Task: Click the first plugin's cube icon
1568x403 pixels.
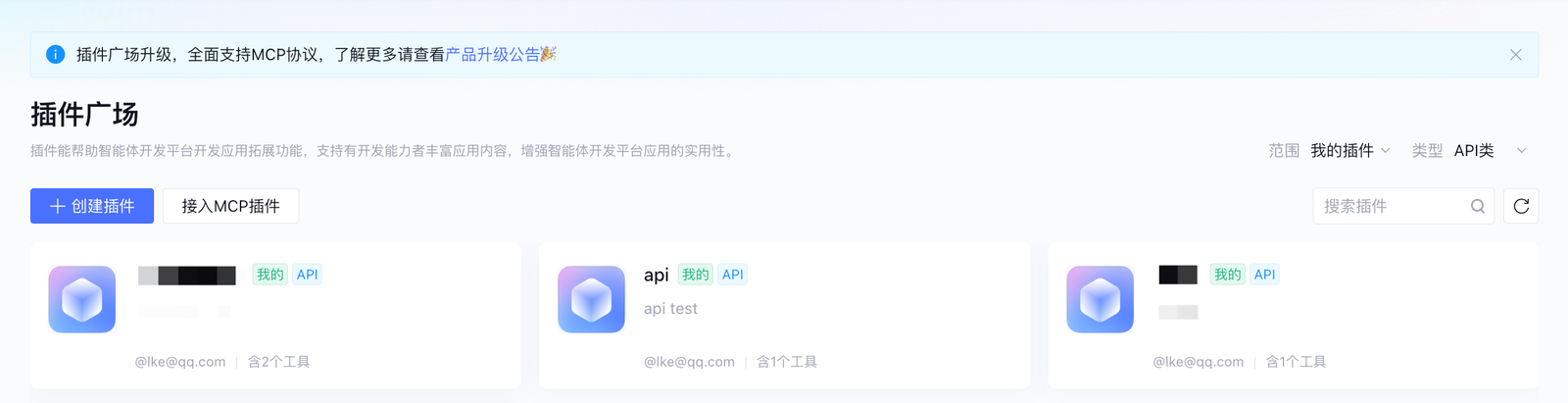Action: (x=82, y=299)
